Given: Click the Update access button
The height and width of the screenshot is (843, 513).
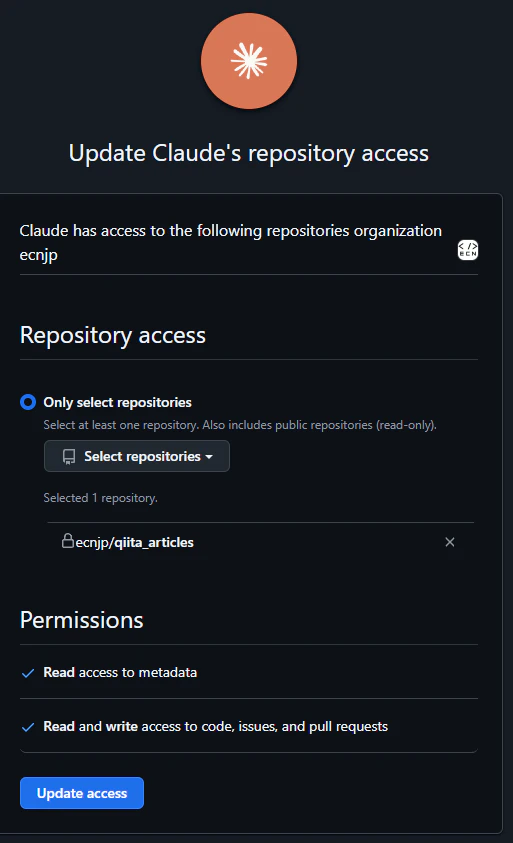Looking at the screenshot, I should [82, 793].
